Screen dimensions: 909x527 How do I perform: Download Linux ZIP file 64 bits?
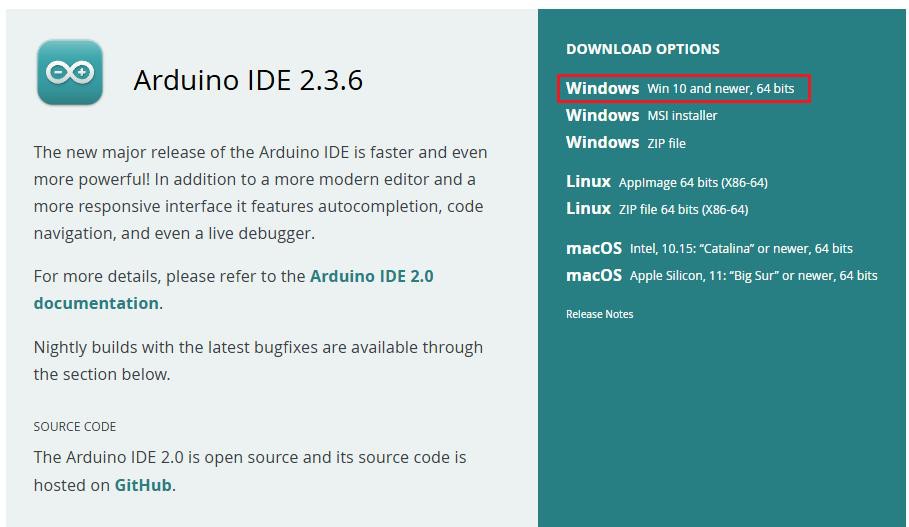point(657,209)
